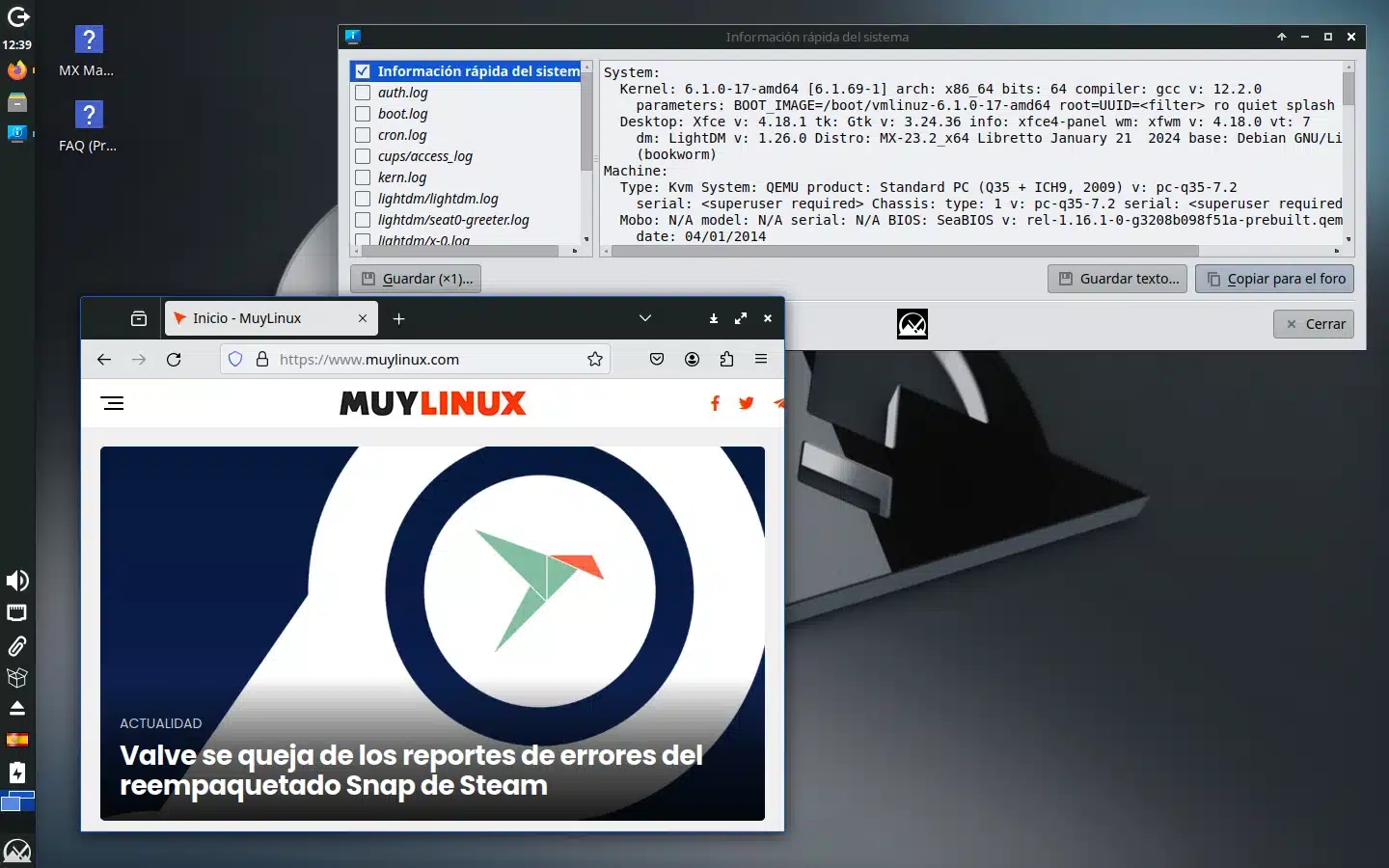Click the system info taskbar icon
Image resolution: width=1389 pixels, height=868 pixels.
pos(17,133)
